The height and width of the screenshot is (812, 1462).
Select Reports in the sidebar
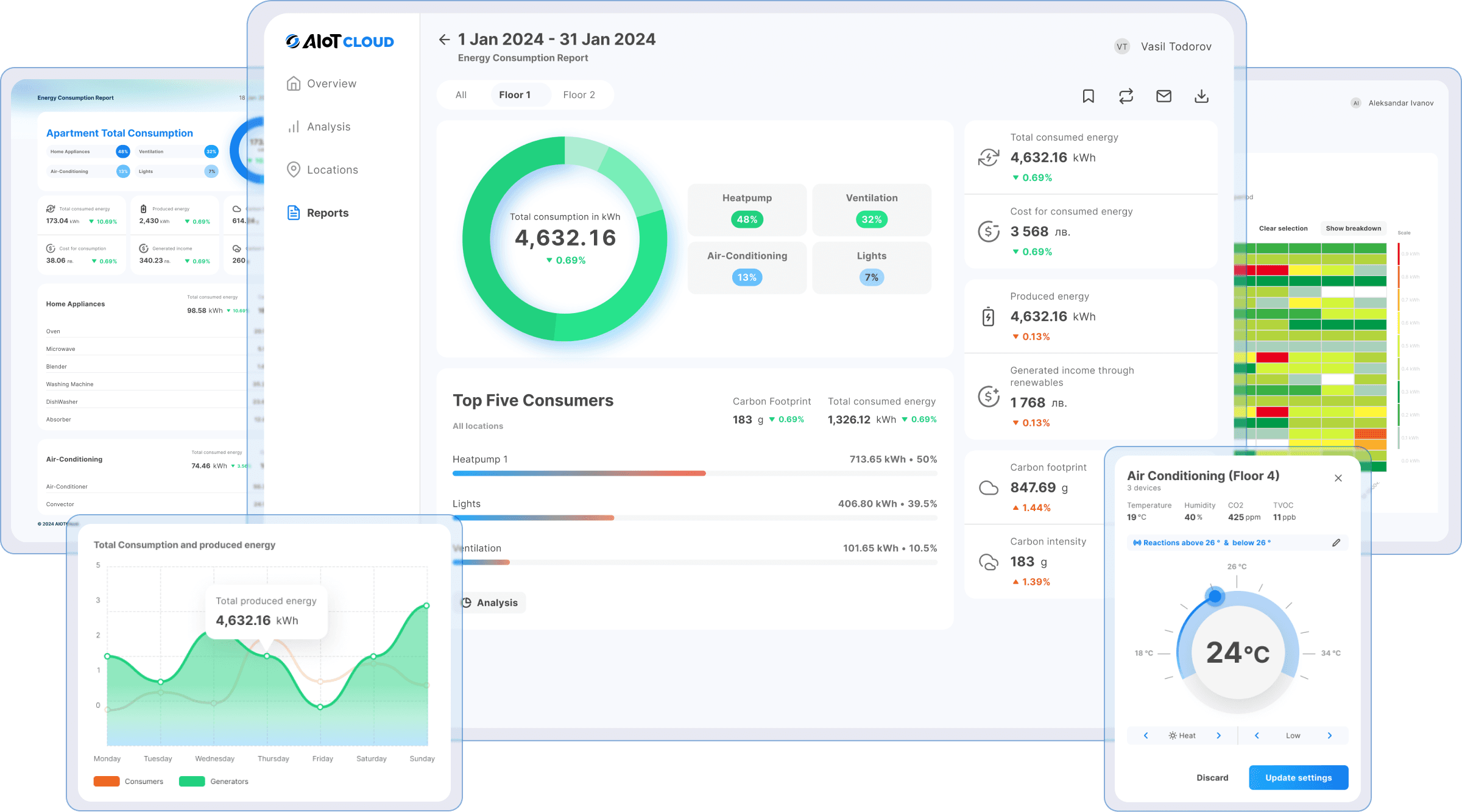327,212
